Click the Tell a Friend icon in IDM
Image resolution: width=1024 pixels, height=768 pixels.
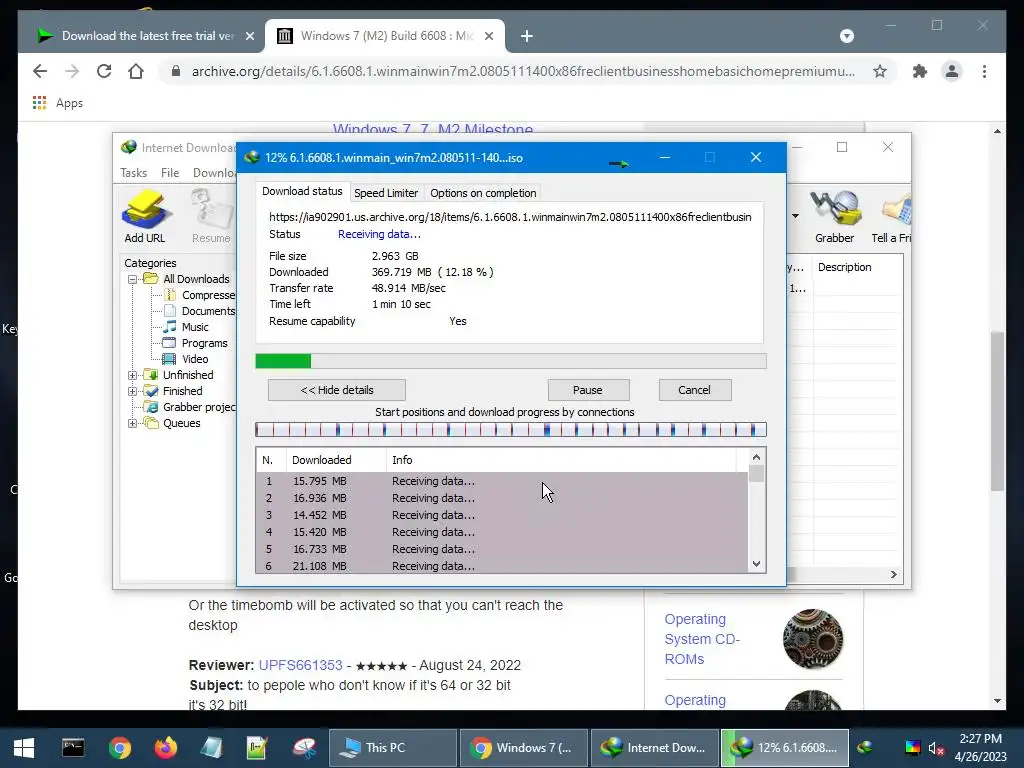pos(892,216)
